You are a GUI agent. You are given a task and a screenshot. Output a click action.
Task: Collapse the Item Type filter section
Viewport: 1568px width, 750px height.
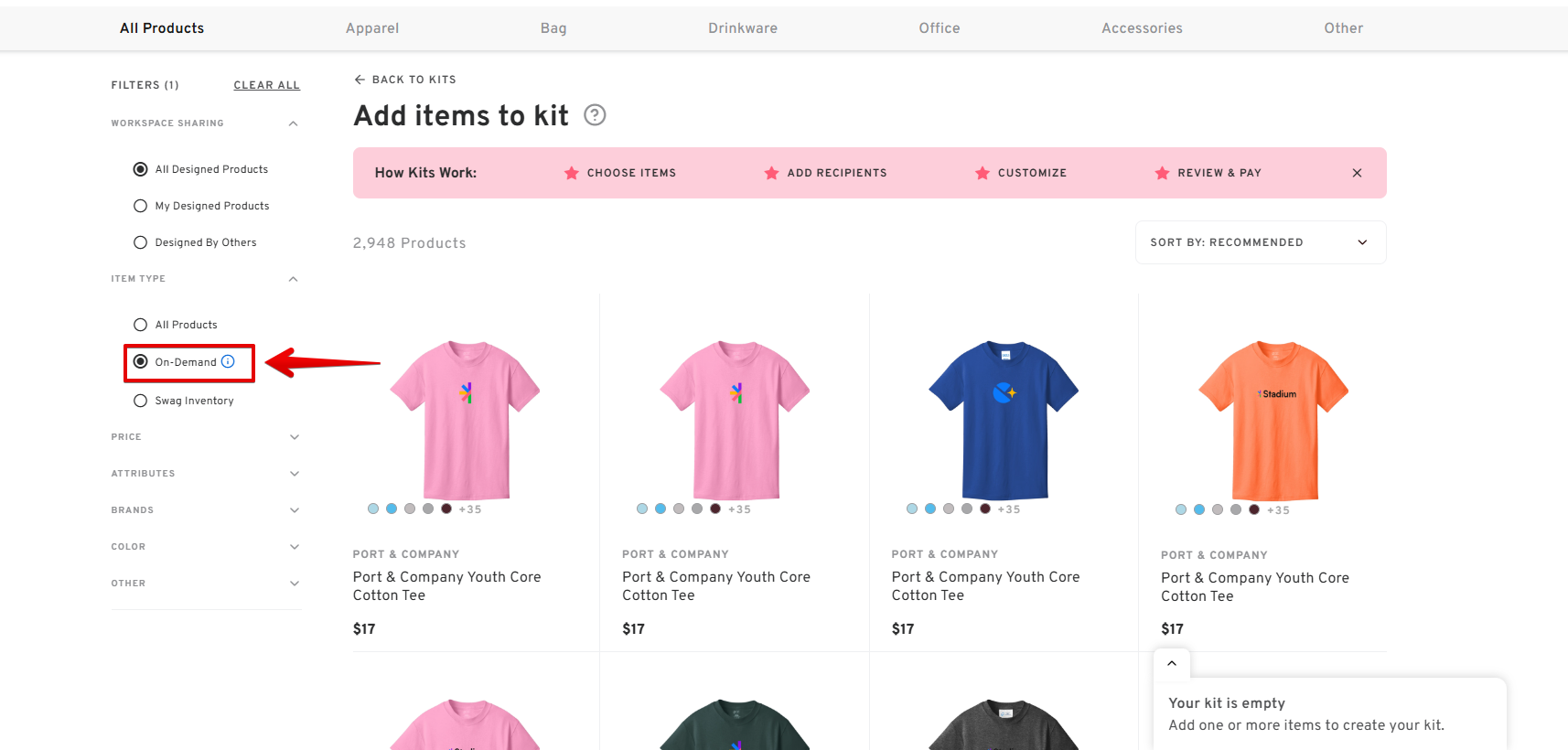pos(294,279)
